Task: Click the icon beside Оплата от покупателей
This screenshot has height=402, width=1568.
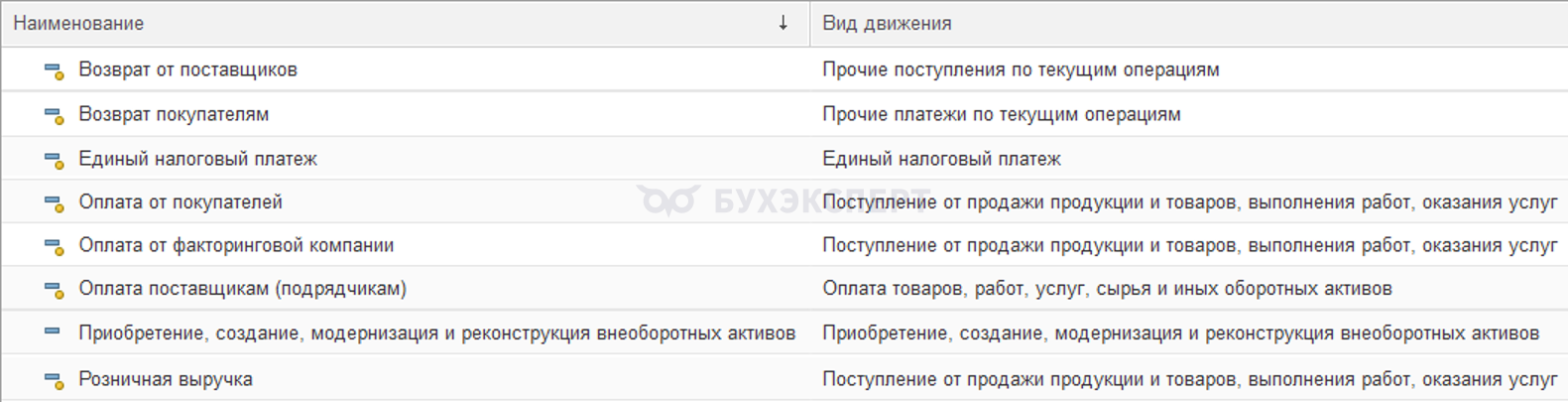Action: pos(54,202)
